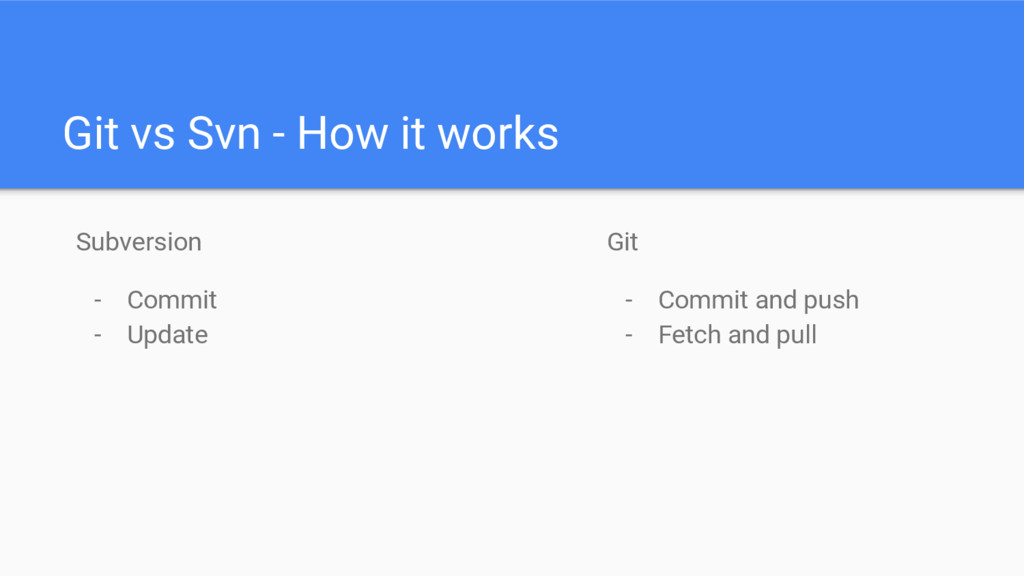Click the "Commit" bullet under Subversion
Screen dimensions: 1024x576
point(172,300)
